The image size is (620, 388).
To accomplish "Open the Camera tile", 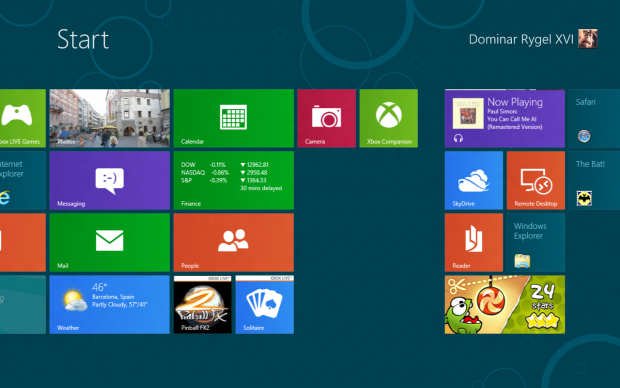I will tap(327, 118).
